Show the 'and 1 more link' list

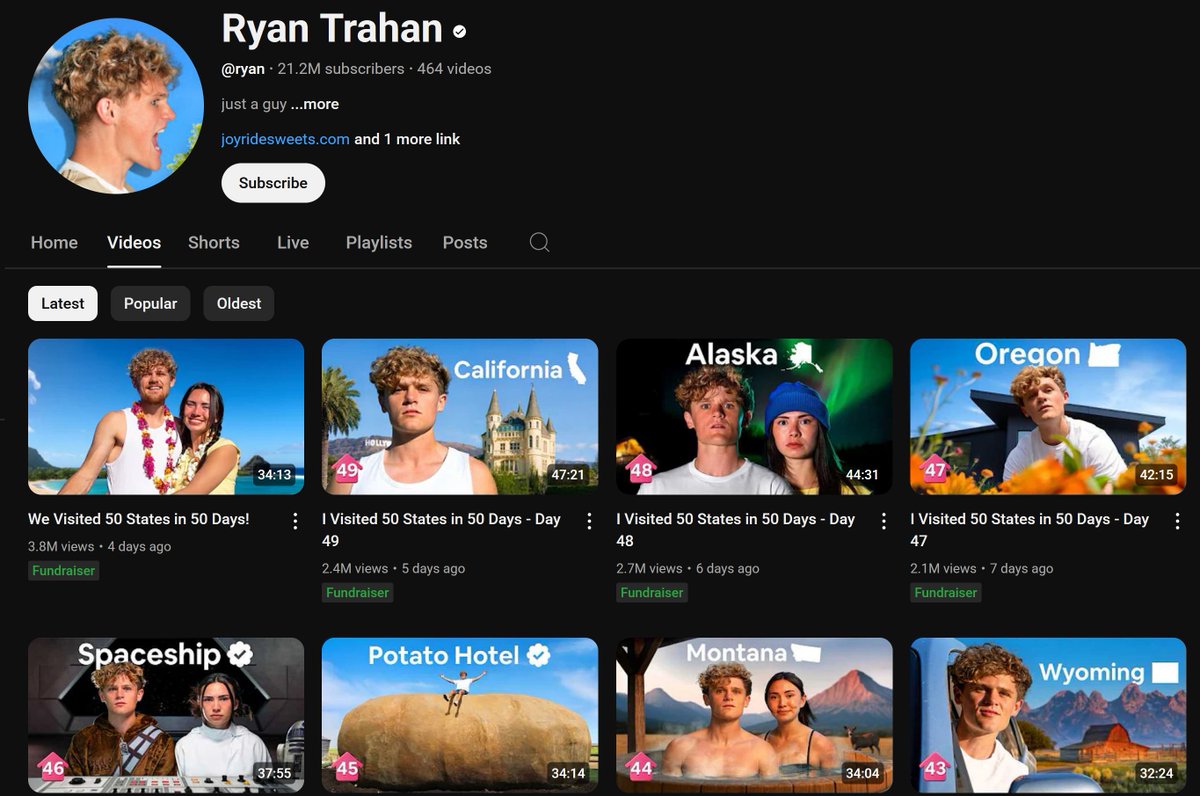407,139
